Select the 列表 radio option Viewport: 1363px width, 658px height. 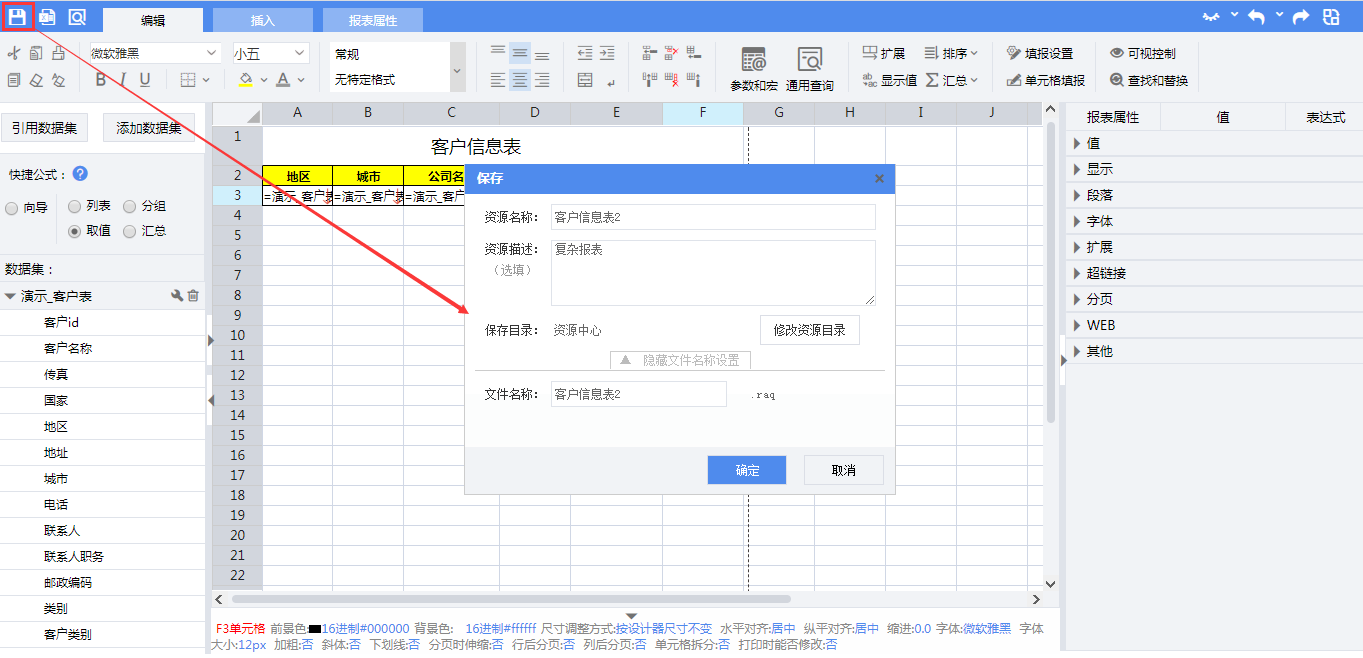tap(75, 207)
